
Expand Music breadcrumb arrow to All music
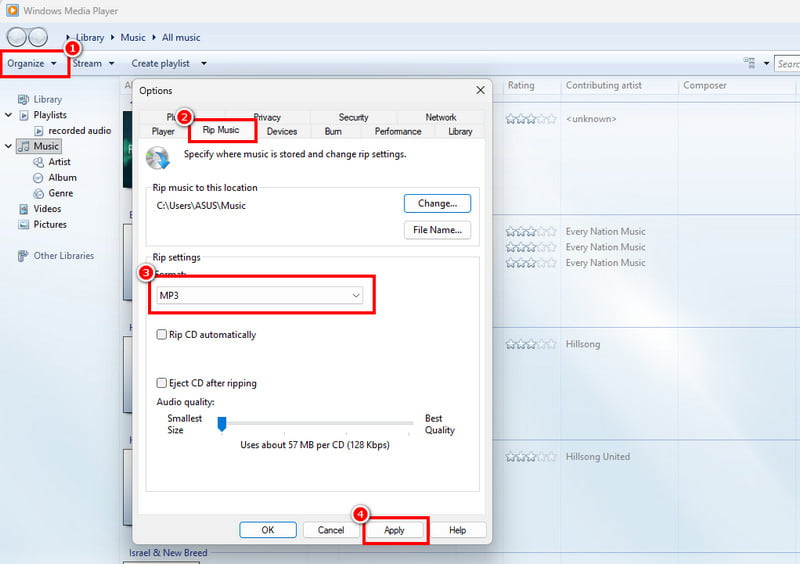(x=154, y=37)
